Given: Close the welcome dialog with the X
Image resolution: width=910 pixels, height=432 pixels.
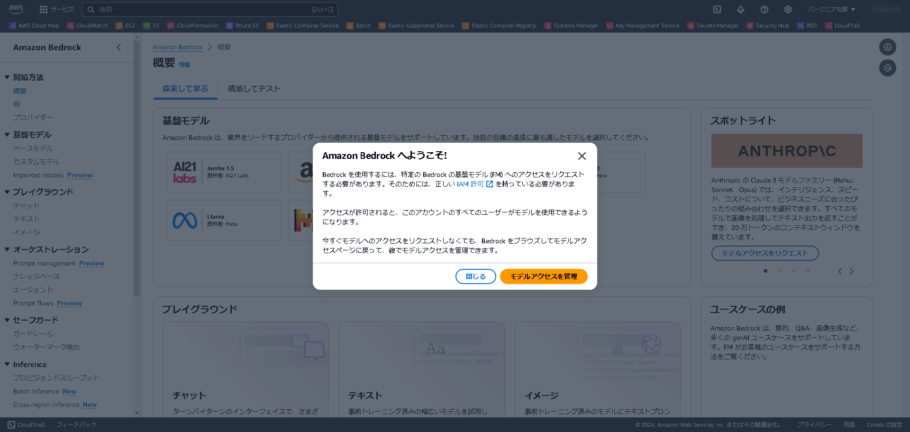Looking at the screenshot, I should click(x=582, y=156).
